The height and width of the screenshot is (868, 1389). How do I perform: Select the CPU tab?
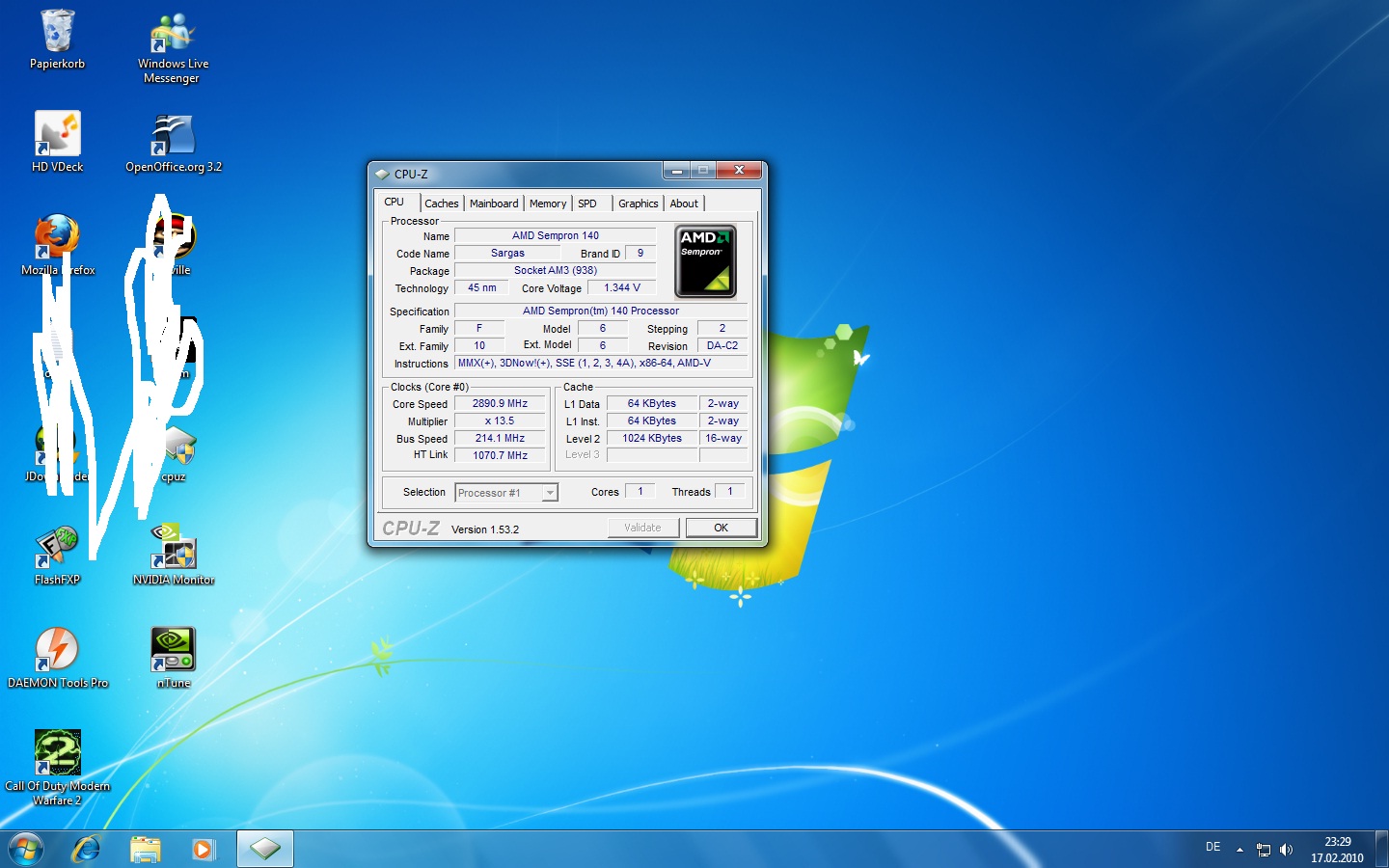pyautogui.click(x=395, y=202)
